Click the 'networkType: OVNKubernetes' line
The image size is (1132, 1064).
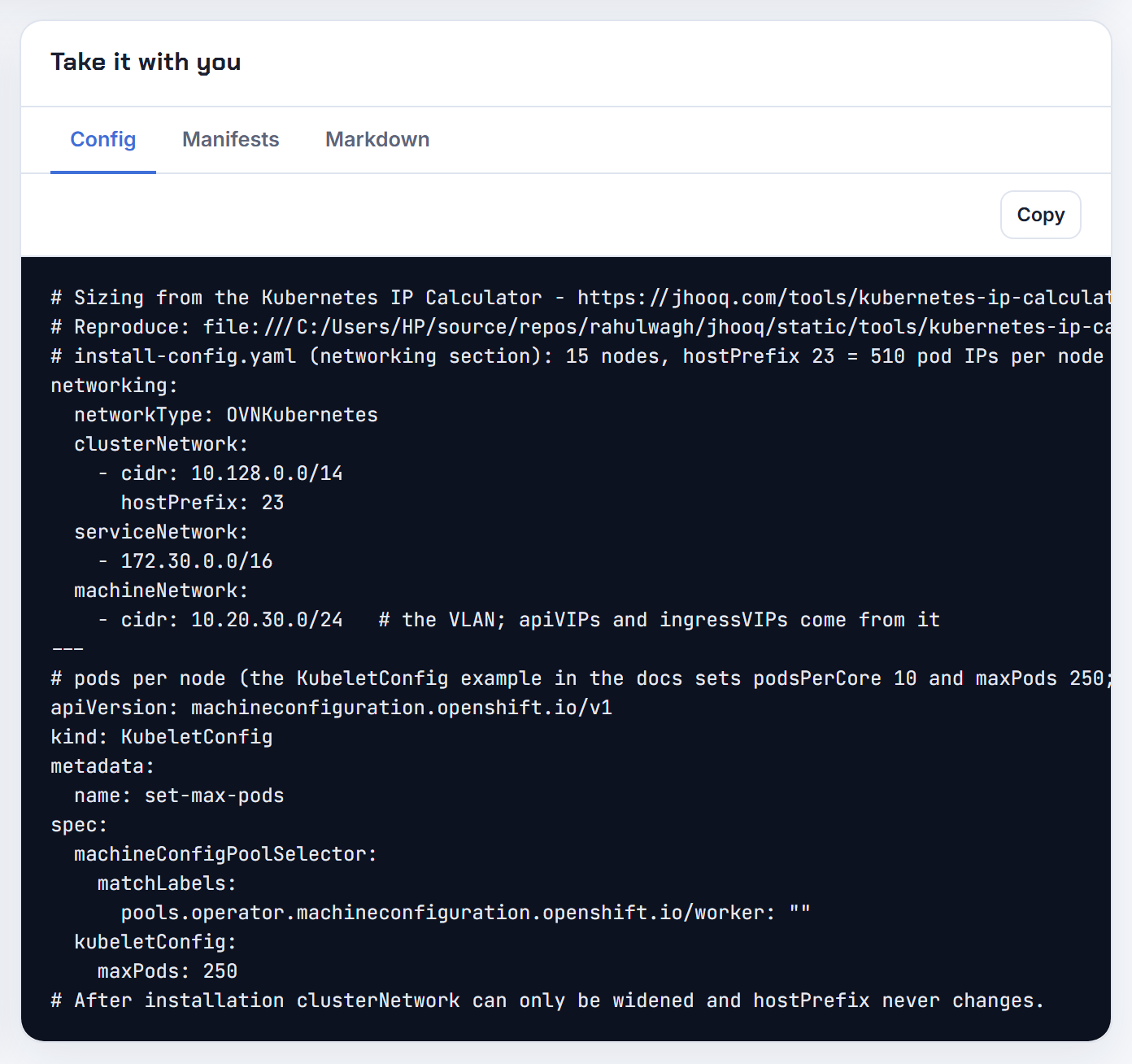(x=226, y=415)
